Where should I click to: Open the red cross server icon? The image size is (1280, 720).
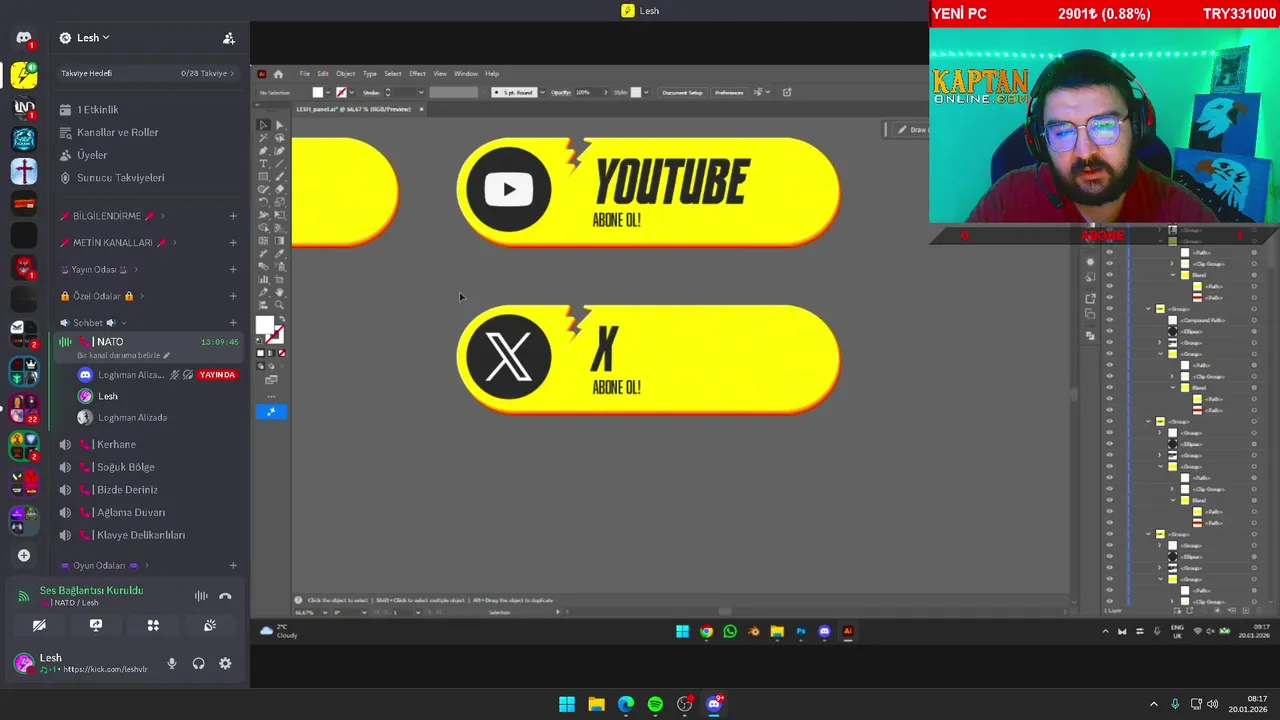click(x=24, y=171)
